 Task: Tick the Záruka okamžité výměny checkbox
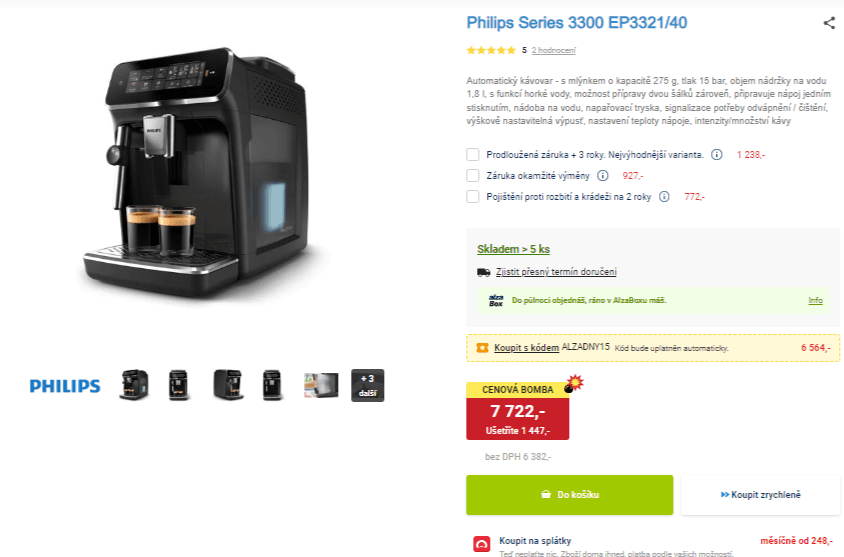(473, 175)
